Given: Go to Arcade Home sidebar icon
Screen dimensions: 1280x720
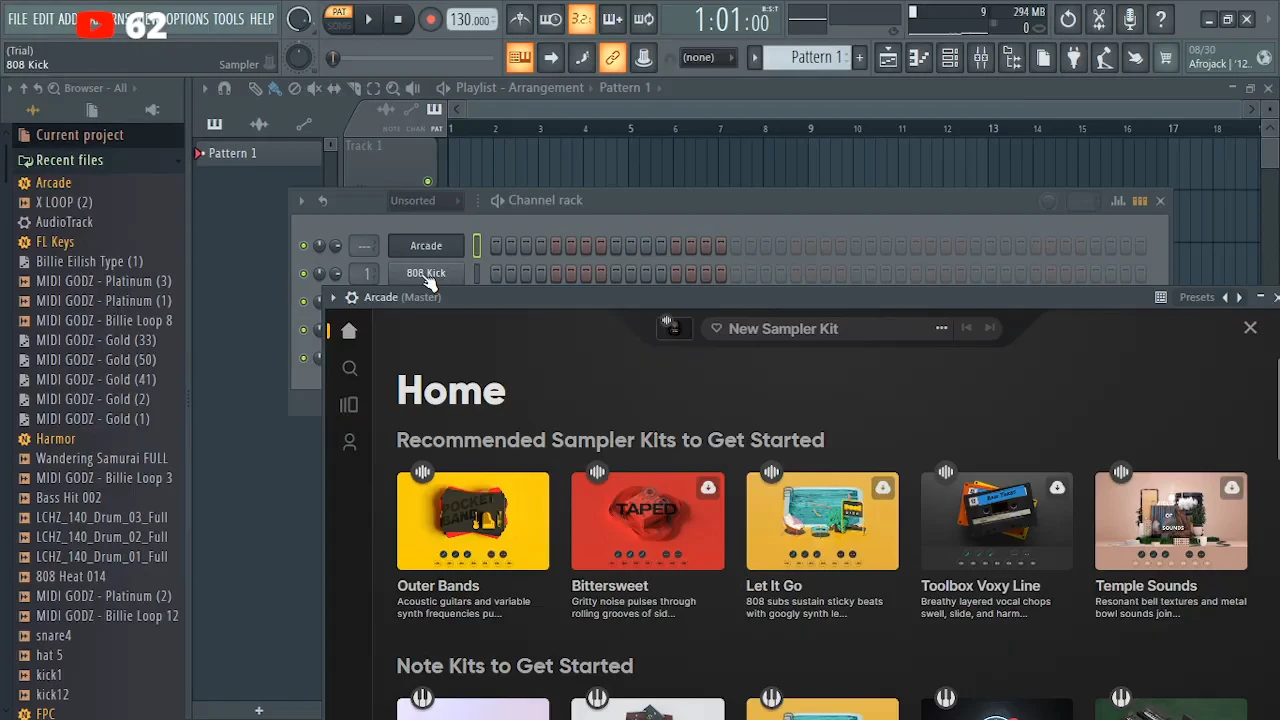Looking at the screenshot, I should (x=349, y=331).
